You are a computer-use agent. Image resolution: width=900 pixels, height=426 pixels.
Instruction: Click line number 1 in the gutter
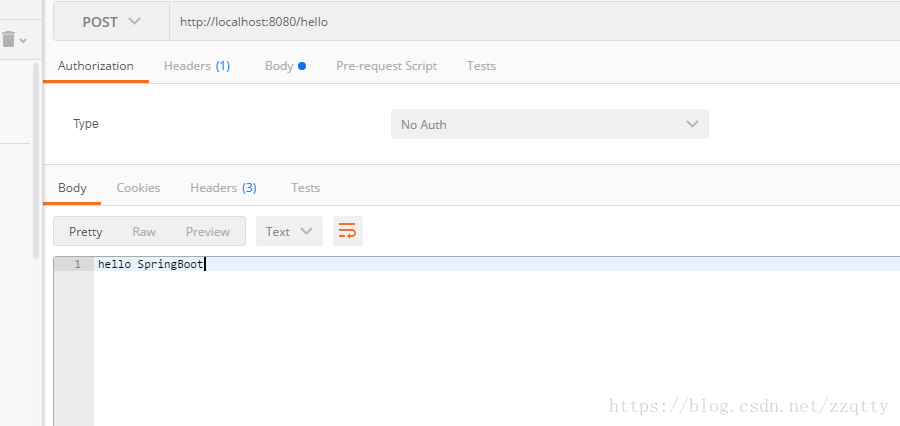(x=77, y=264)
